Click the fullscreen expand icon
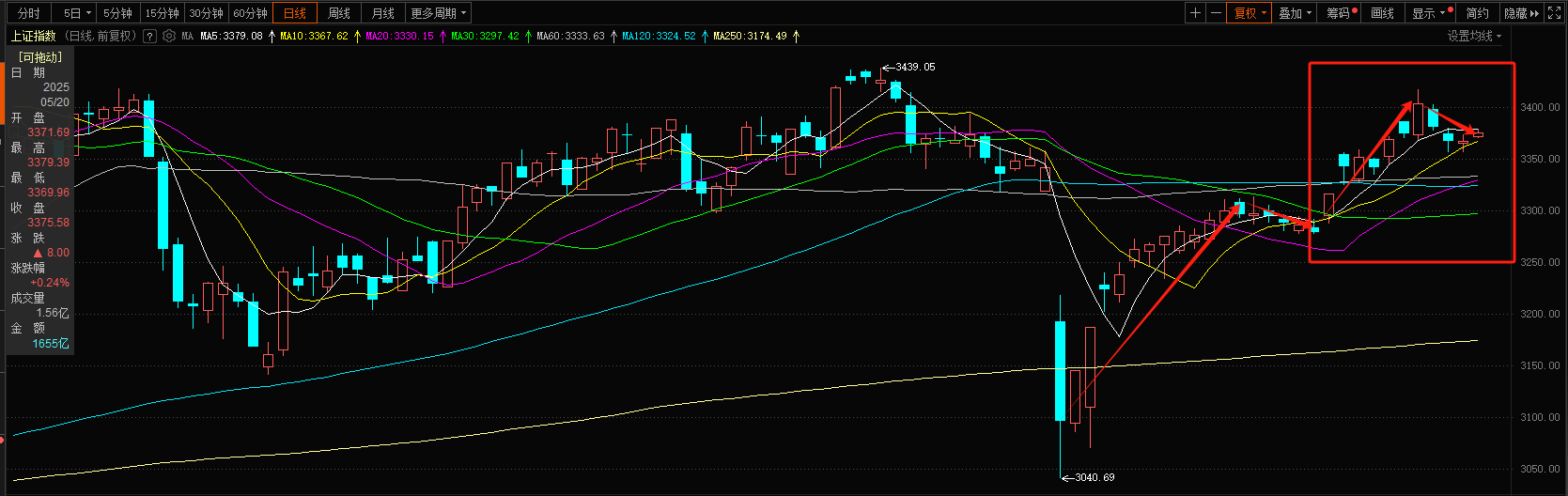The width and height of the screenshot is (1568, 496). (1557, 13)
